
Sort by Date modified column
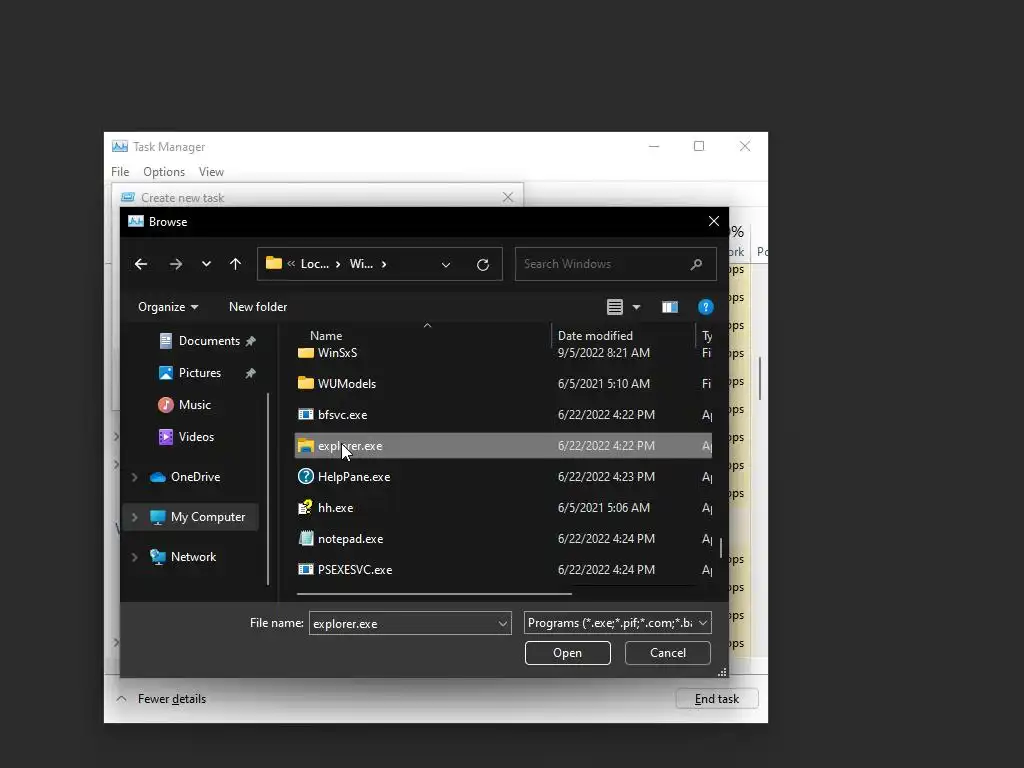click(x=595, y=336)
